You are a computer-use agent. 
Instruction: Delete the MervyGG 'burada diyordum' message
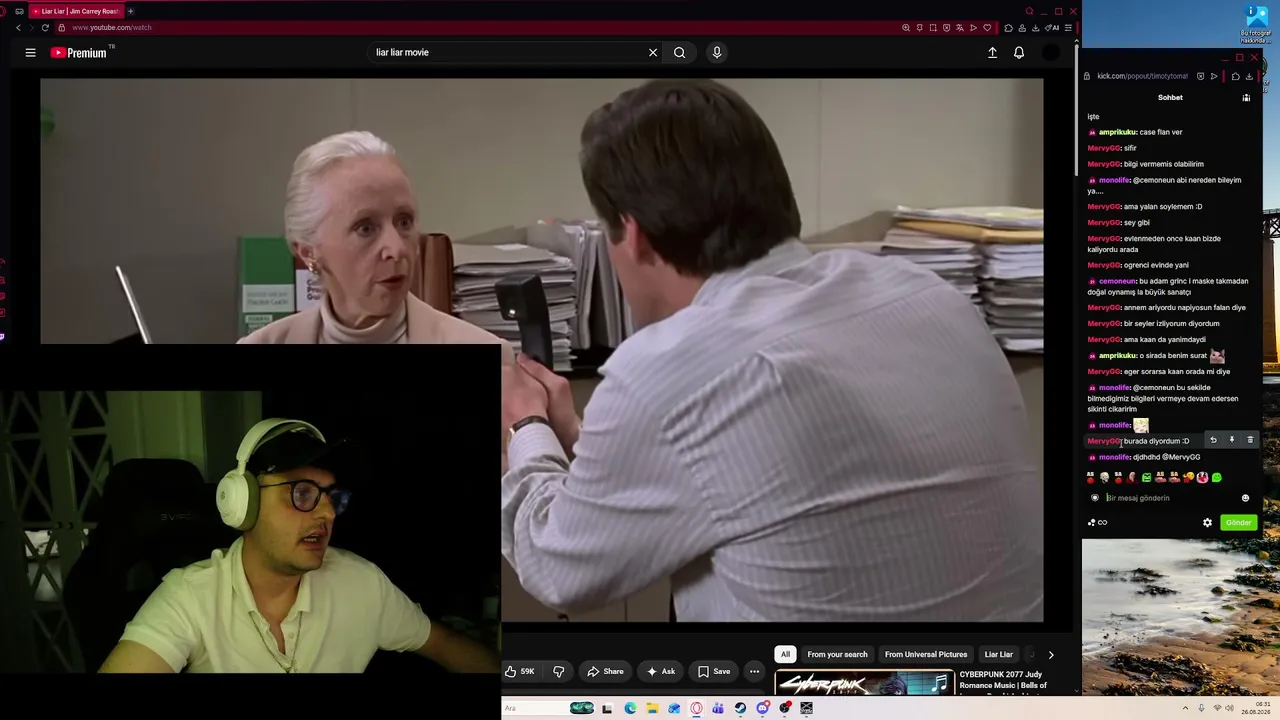(x=1249, y=440)
